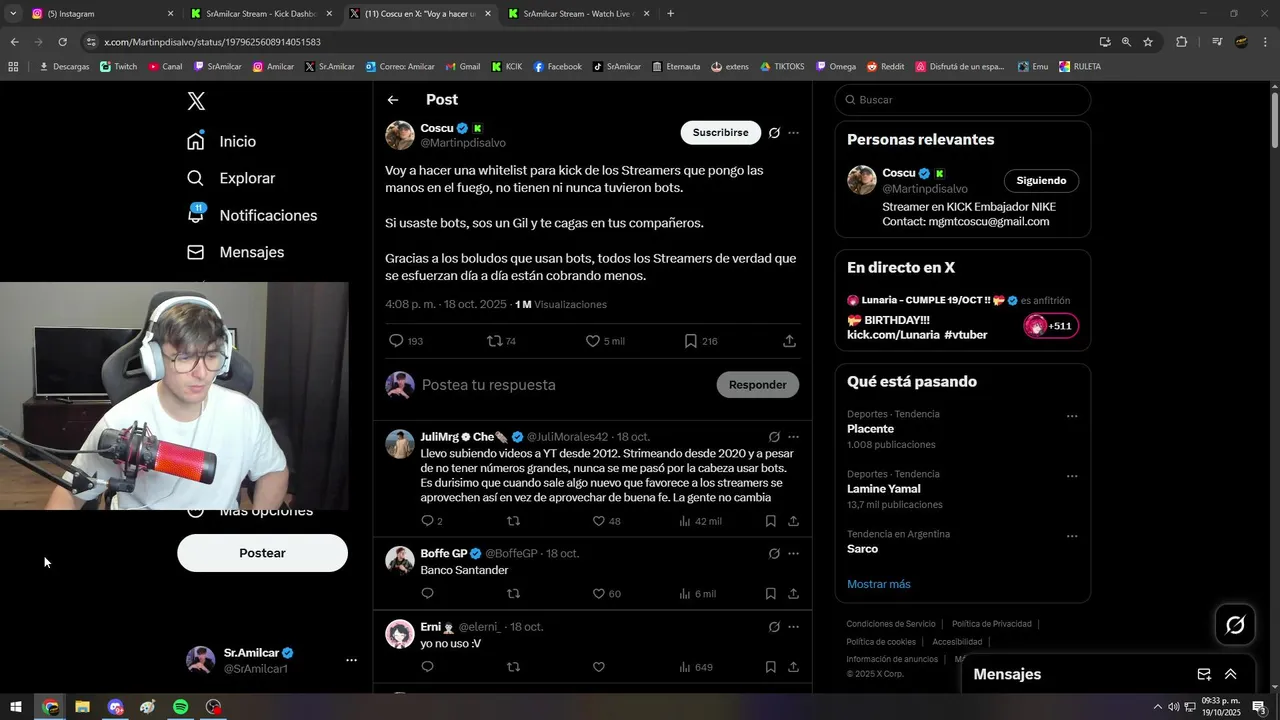Click Suscribirse button on Coscu's post
The width and height of the screenshot is (1280, 720).
(x=720, y=132)
